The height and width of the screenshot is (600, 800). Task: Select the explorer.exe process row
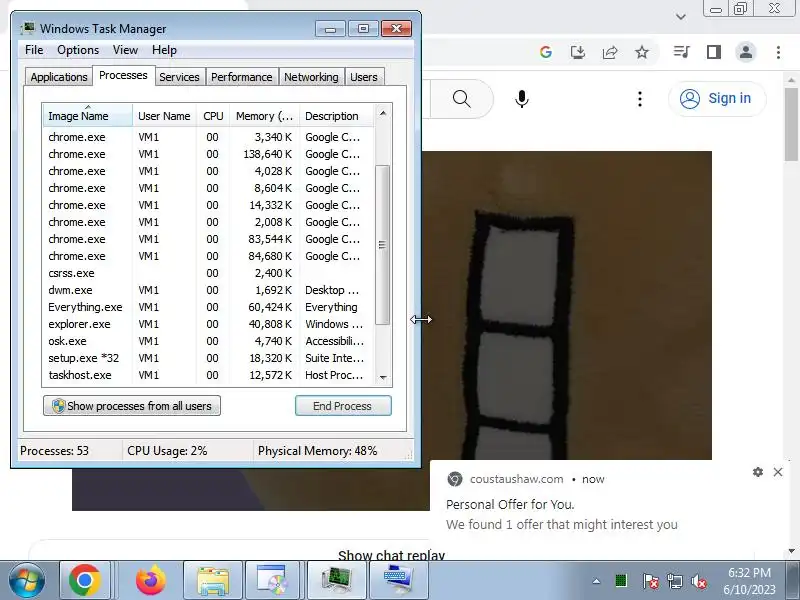pos(208,324)
